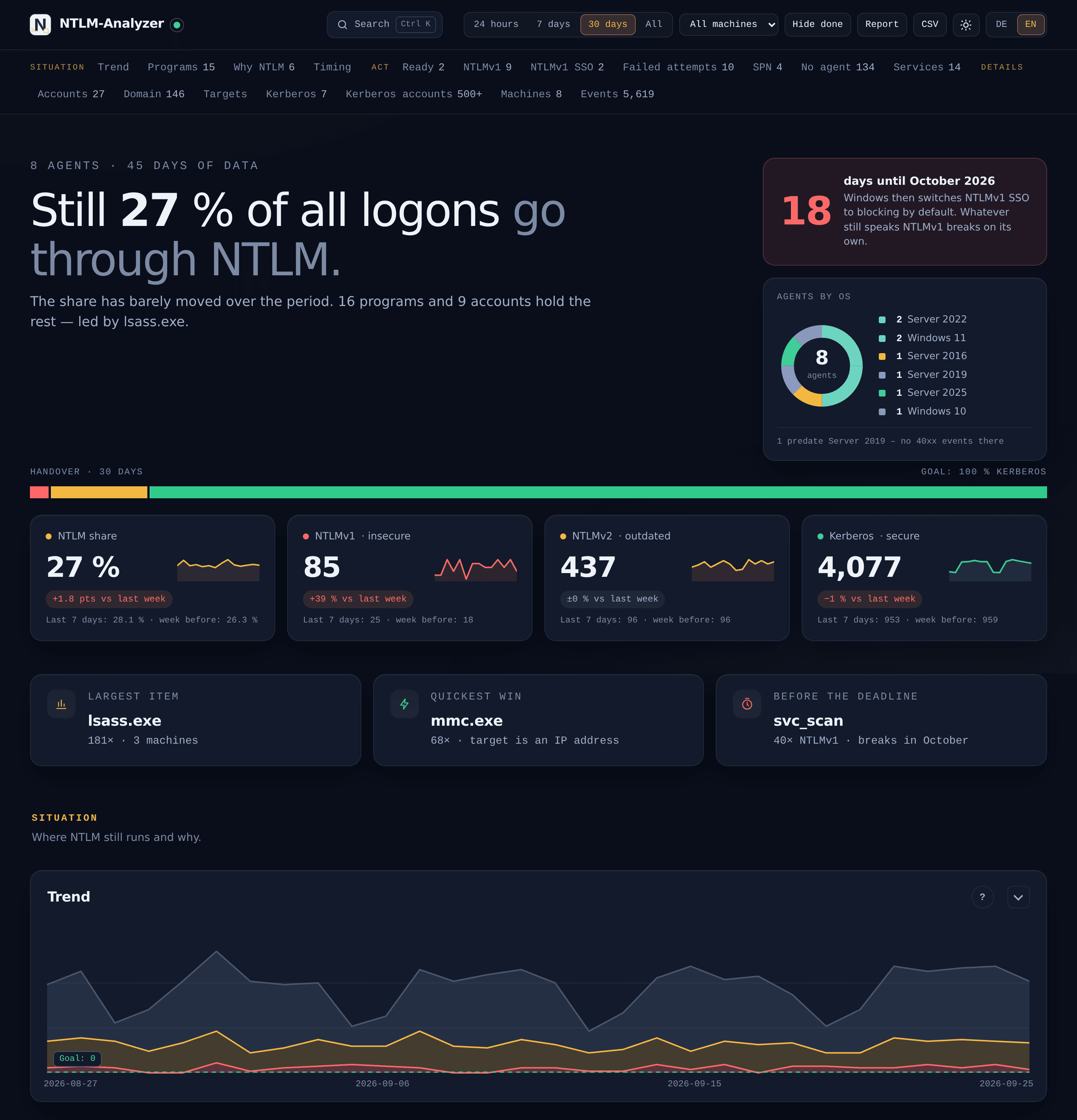This screenshot has height=1120, width=1077.
Task: Open NTLMv1 9 tab
Action: 487,67
